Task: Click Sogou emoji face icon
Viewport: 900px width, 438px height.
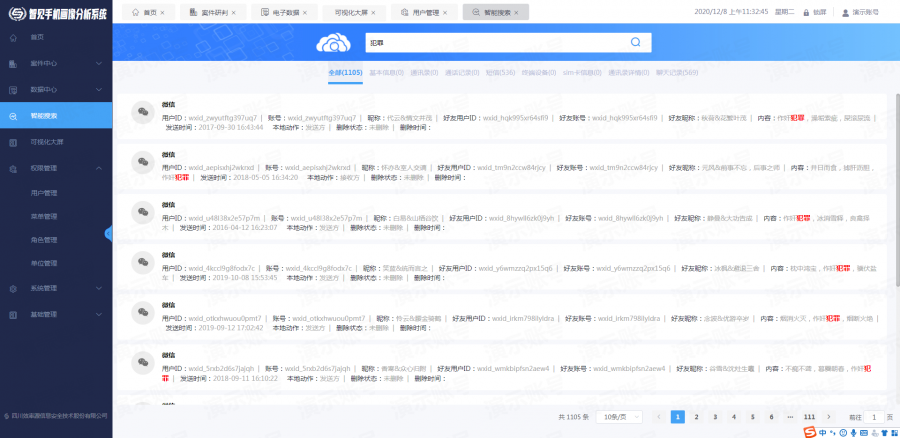Action: 843,432
